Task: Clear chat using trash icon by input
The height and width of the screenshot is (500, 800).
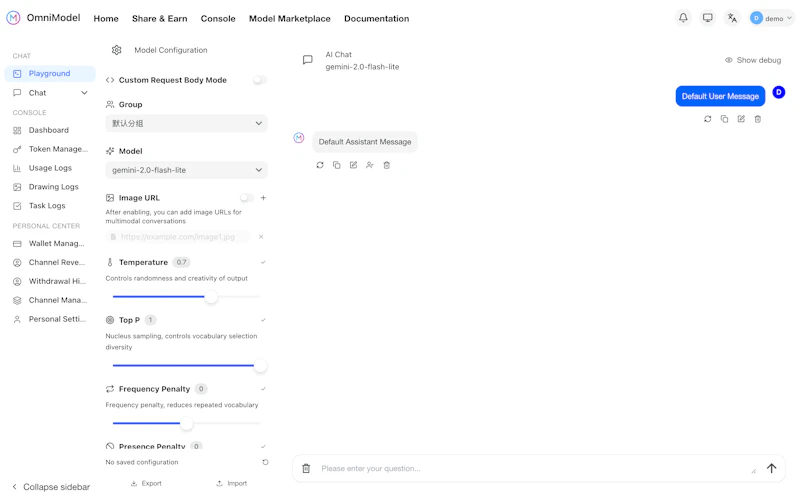Action: point(306,468)
